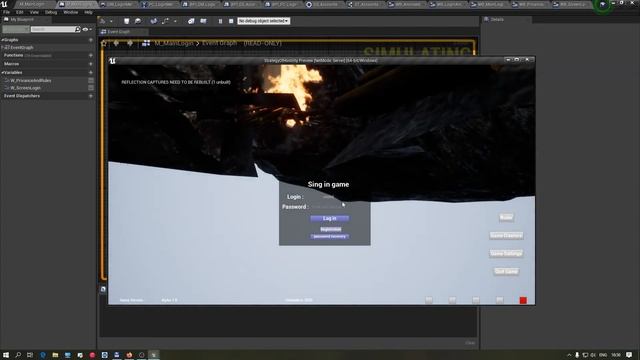The image size is (640, 360).
Task: Open the Debug menu
Action: [x=51, y=12]
